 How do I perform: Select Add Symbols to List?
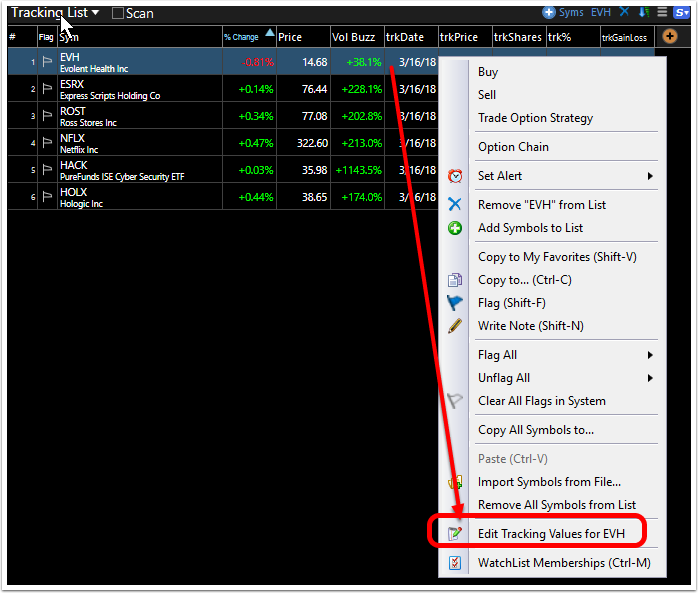click(530, 228)
